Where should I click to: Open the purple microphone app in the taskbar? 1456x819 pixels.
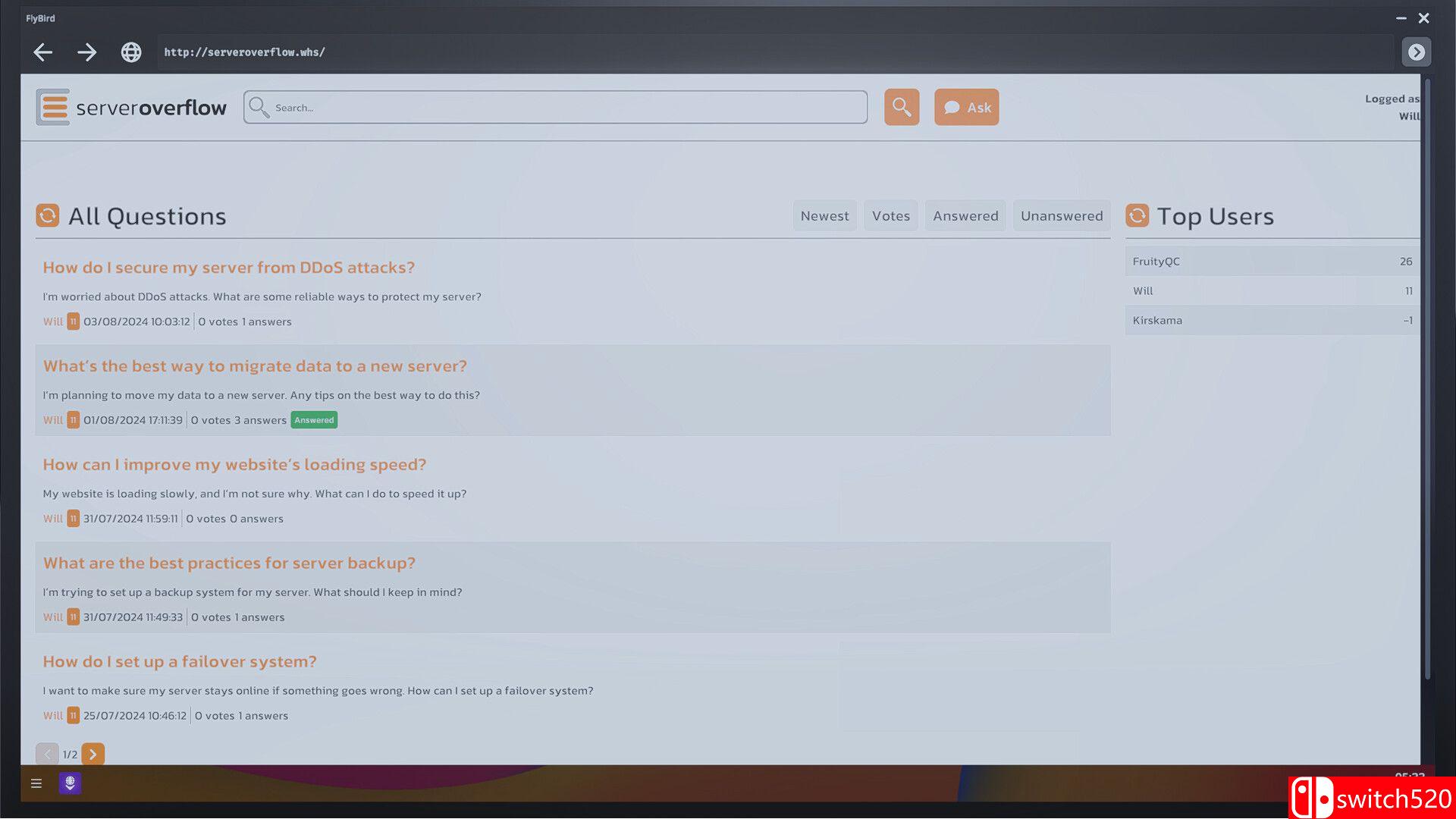coord(70,783)
